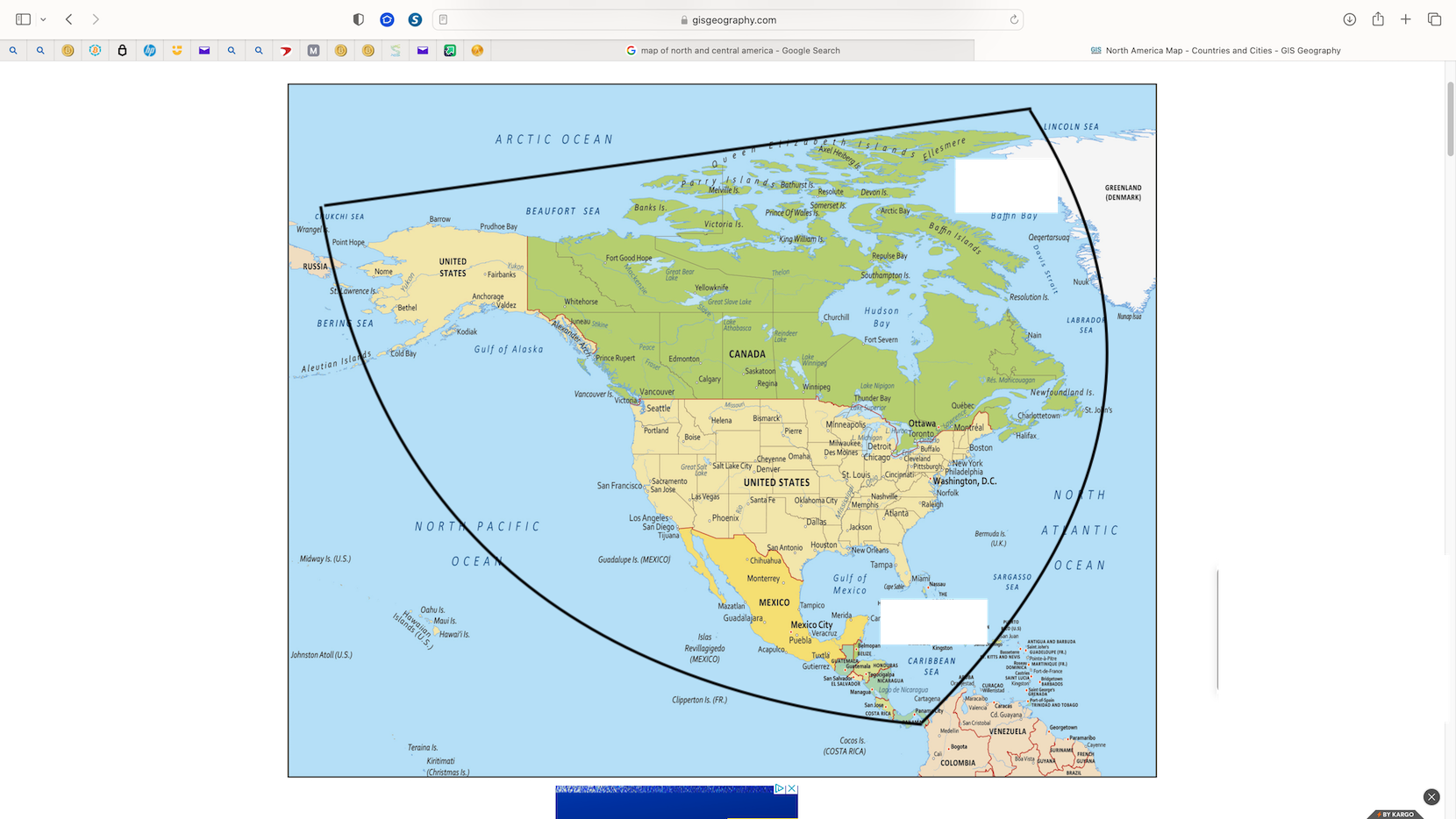The height and width of the screenshot is (819, 1456).
Task: Click the bottom banner advertisement
Action: click(676, 801)
